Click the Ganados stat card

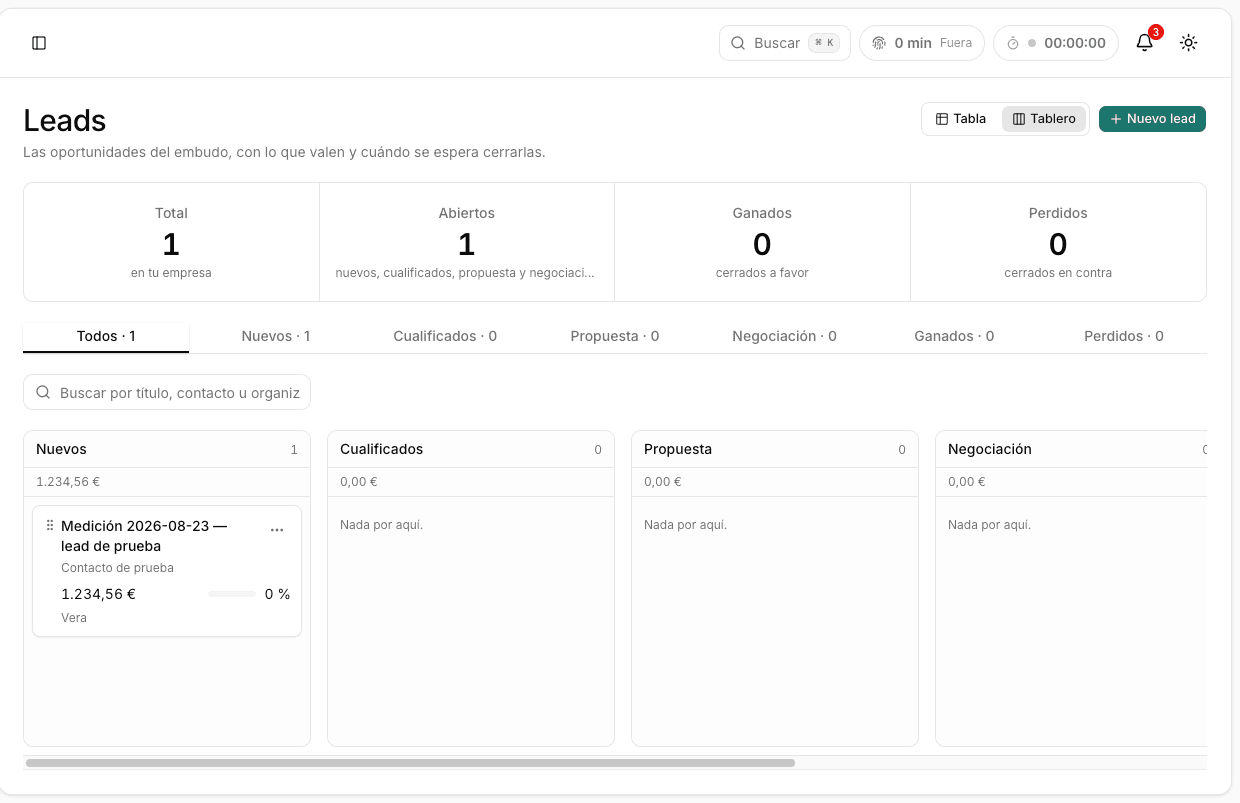[762, 242]
